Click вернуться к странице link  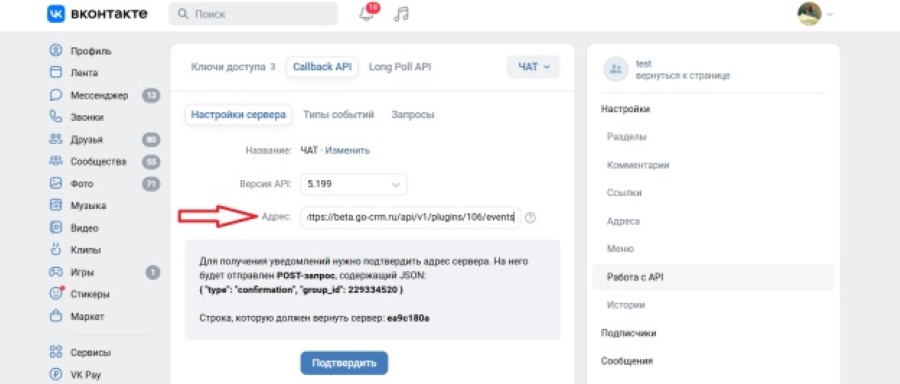pos(682,76)
